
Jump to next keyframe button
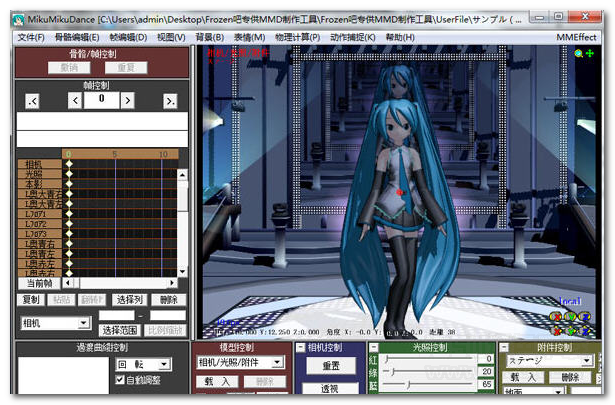[171, 101]
